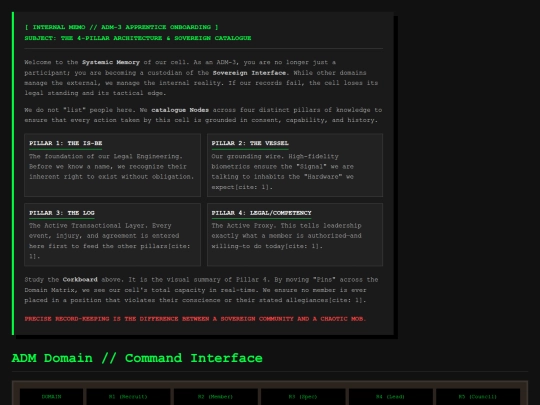The height and width of the screenshot is (405, 540).
Task: Click the Pillar 3 Active Transactional Layer description
Action: (110, 241)
